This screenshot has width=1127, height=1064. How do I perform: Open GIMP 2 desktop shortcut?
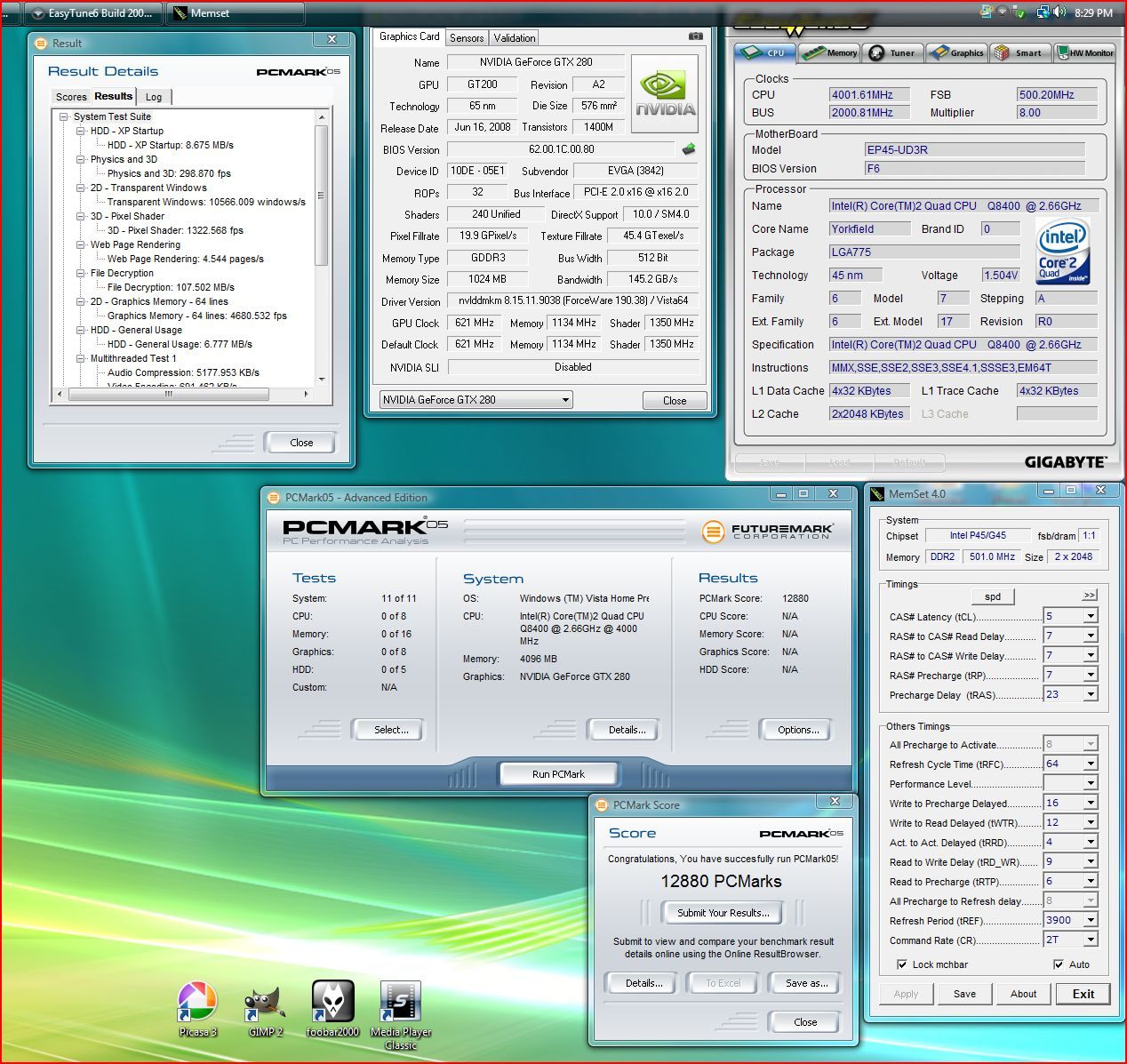point(265,1009)
